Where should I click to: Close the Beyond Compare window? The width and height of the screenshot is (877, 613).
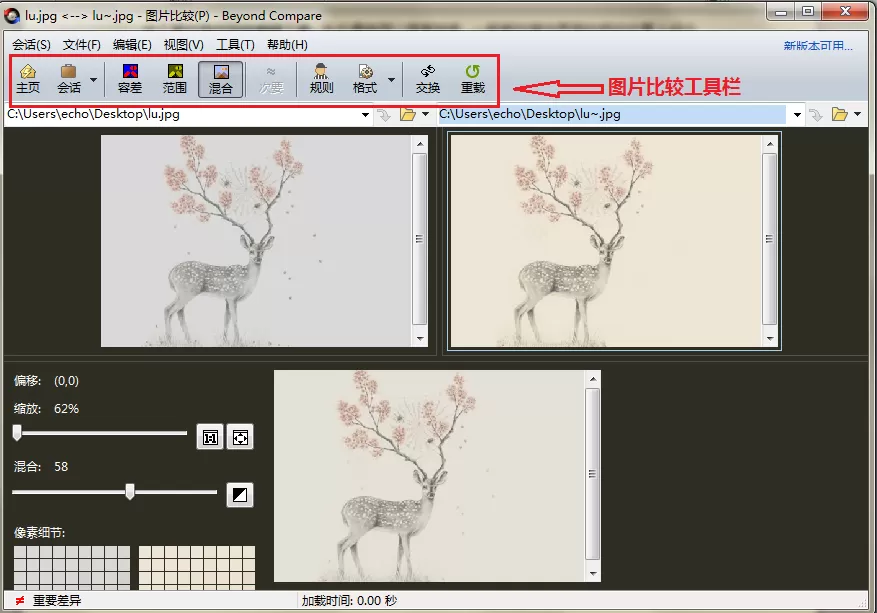click(846, 11)
